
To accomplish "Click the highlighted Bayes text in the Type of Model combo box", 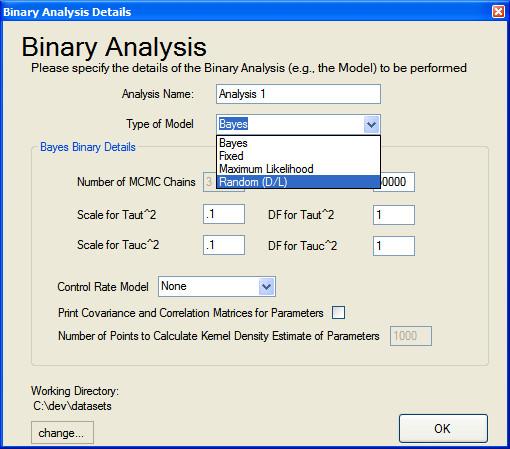I will 233,124.
